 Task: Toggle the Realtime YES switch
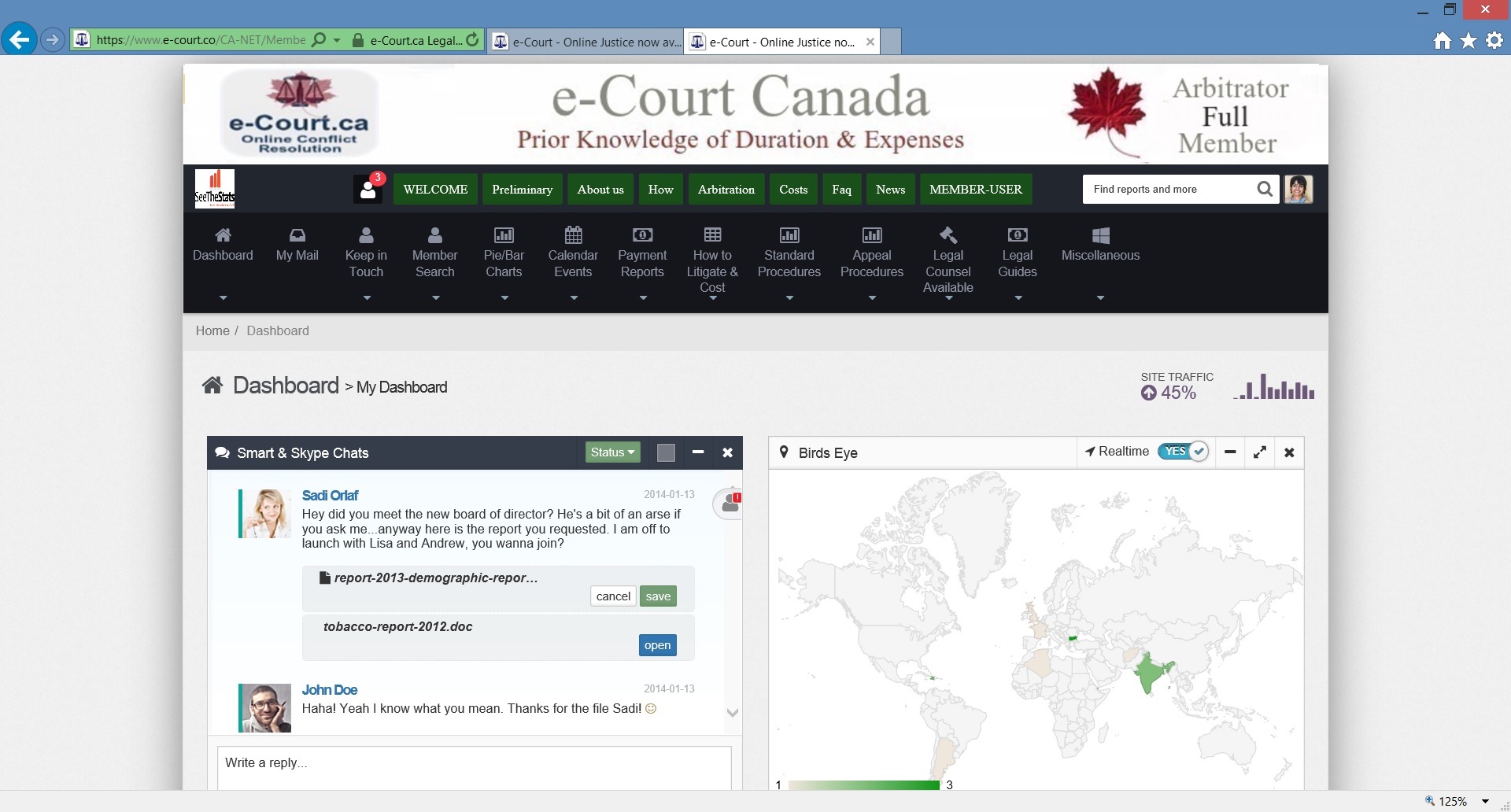pos(1182,452)
